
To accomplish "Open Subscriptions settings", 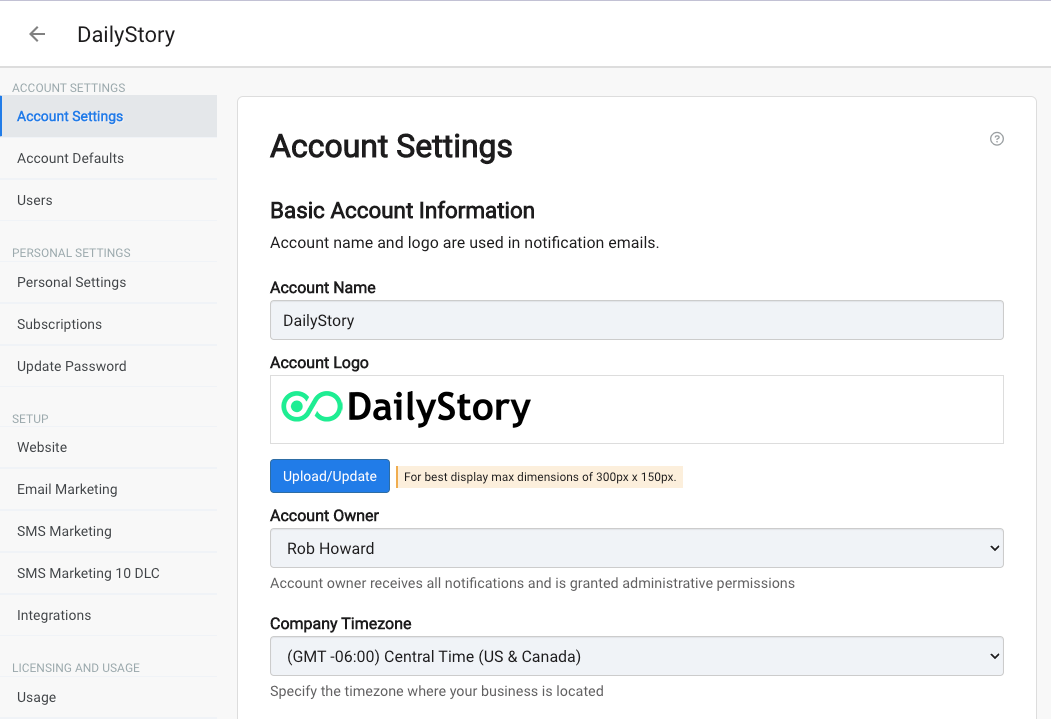I will tap(109, 324).
